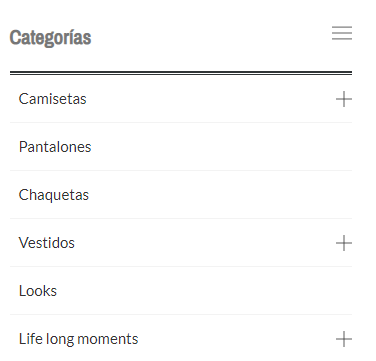Viewport: 376px width, 361px height.
Task: Collapse the categories list using three-line icon
Action: pos(342,33)
